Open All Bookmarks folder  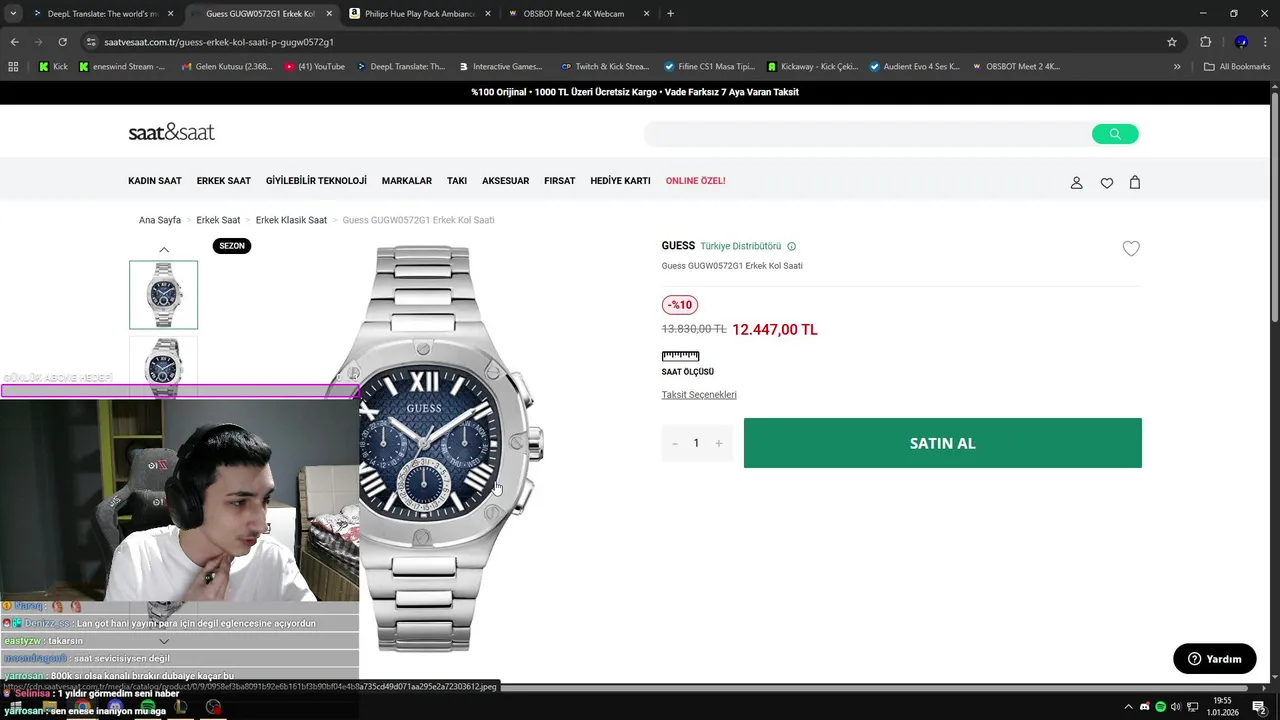pos(1237,67)
